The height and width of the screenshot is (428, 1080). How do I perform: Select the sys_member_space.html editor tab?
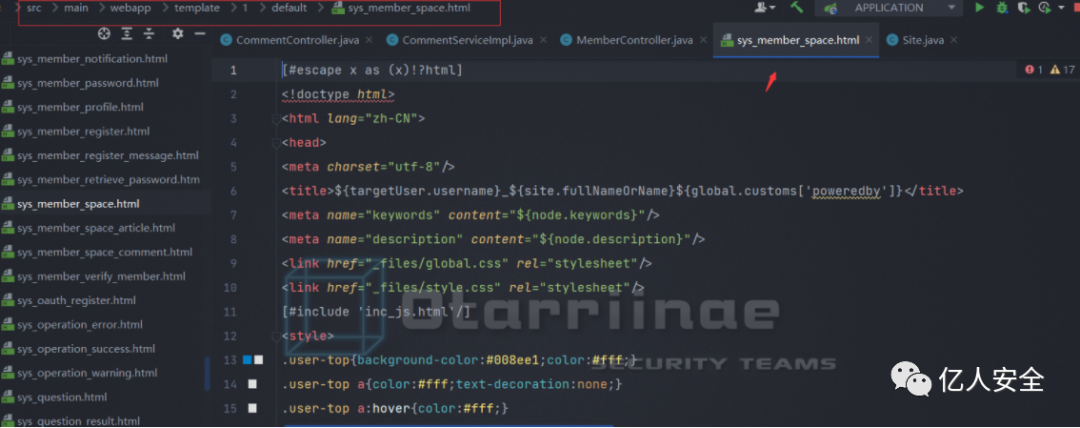point(797,40)
